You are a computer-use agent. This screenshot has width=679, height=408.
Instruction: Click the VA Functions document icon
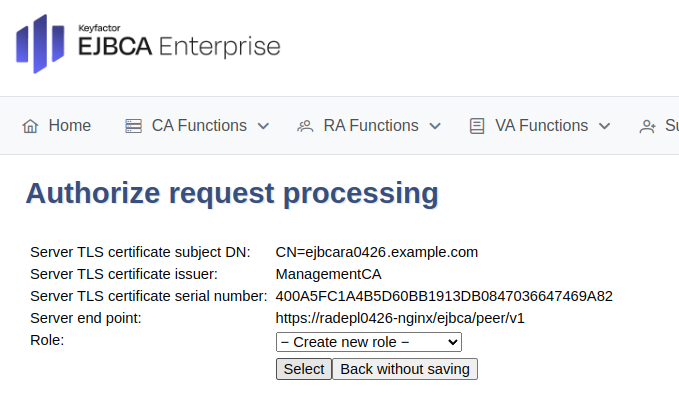477,126
